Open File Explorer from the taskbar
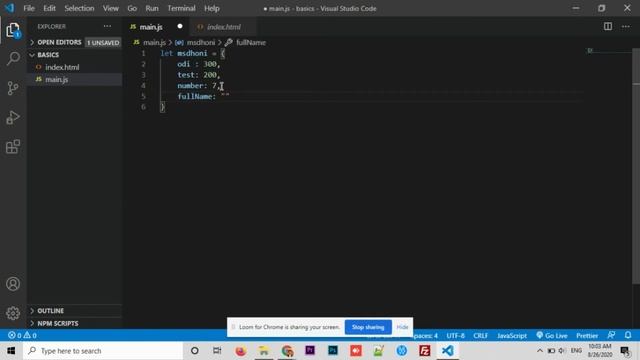 coord(264,351)
